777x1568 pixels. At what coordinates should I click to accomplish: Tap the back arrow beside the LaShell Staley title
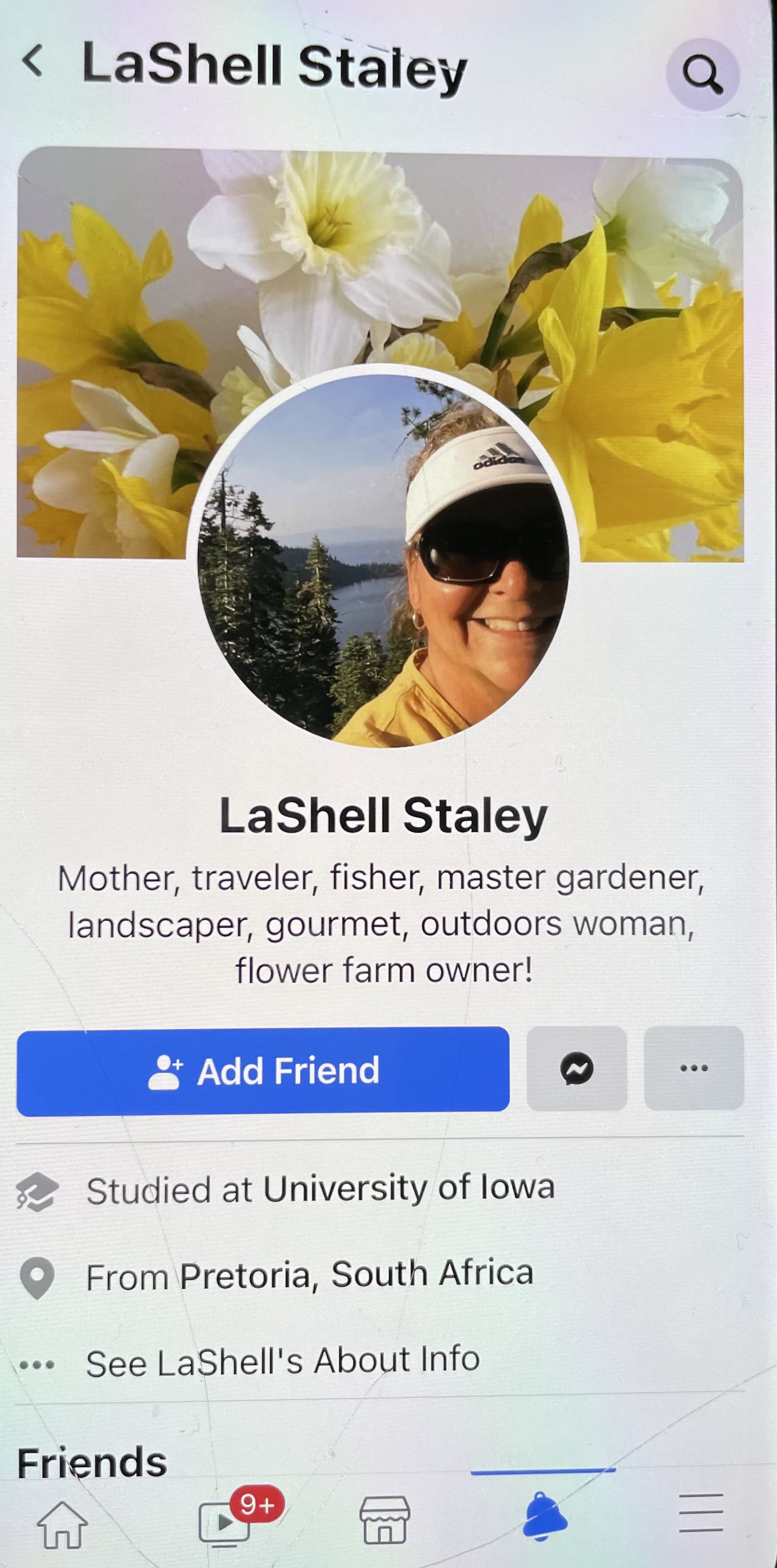(x=33, y=61)
